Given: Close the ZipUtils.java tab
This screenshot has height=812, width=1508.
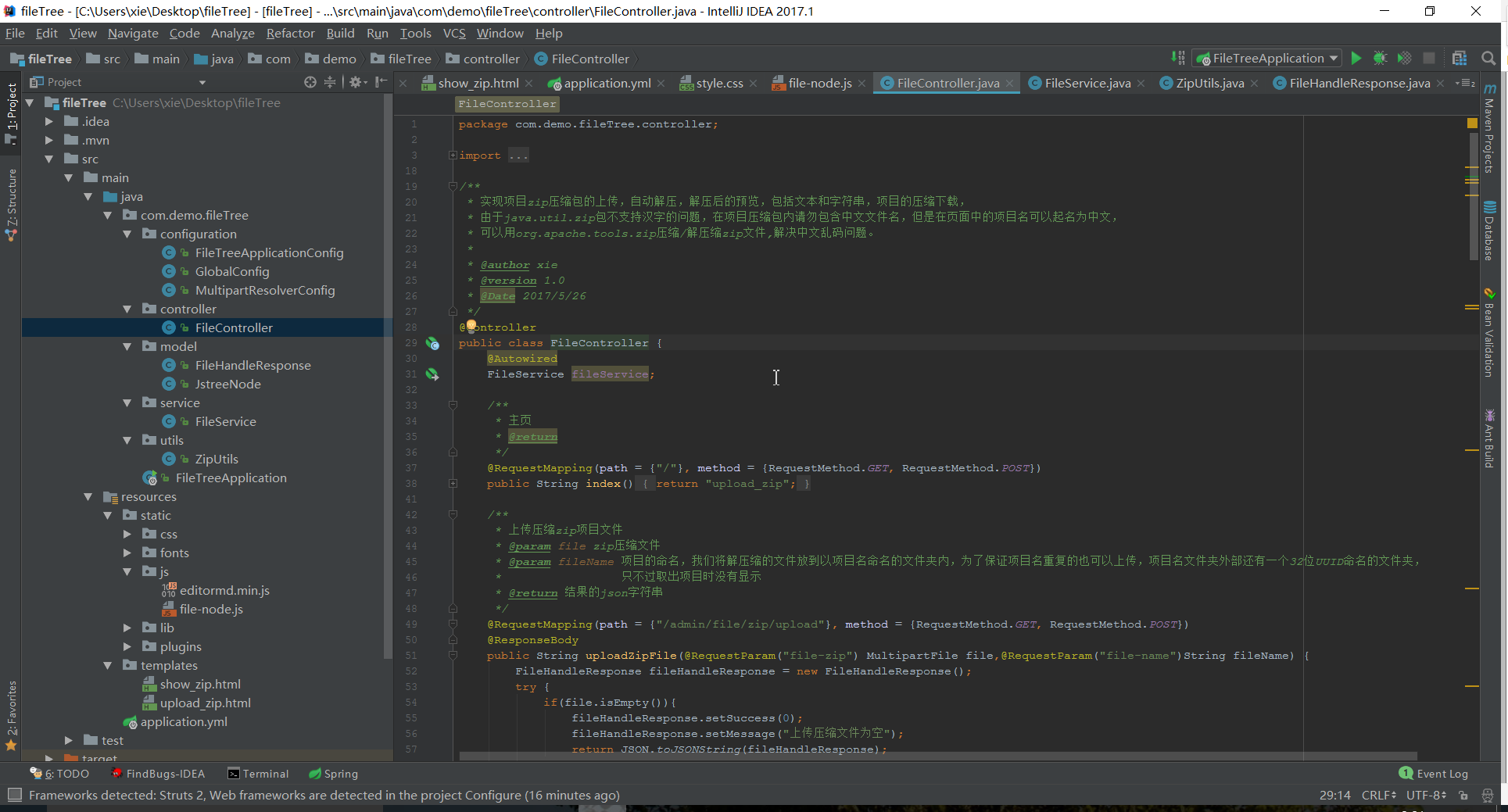Looking at the screenshot, I should click(1254, 84).
